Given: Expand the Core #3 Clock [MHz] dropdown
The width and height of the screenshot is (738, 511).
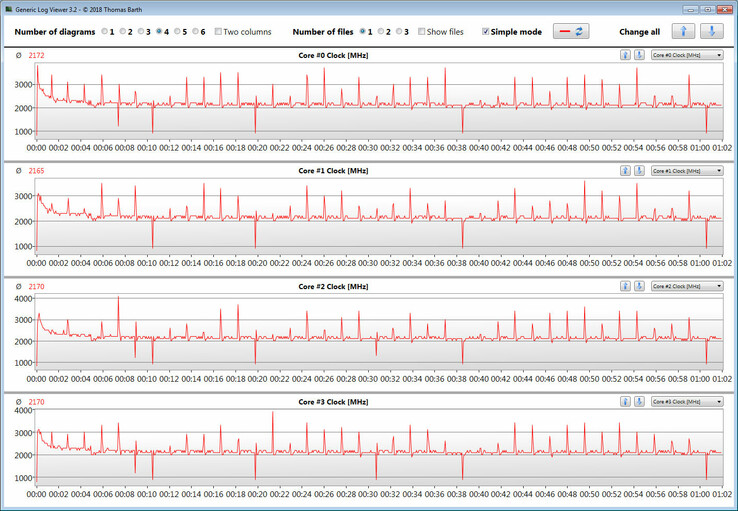Looking at the screenshot, I should coord(686,402).
